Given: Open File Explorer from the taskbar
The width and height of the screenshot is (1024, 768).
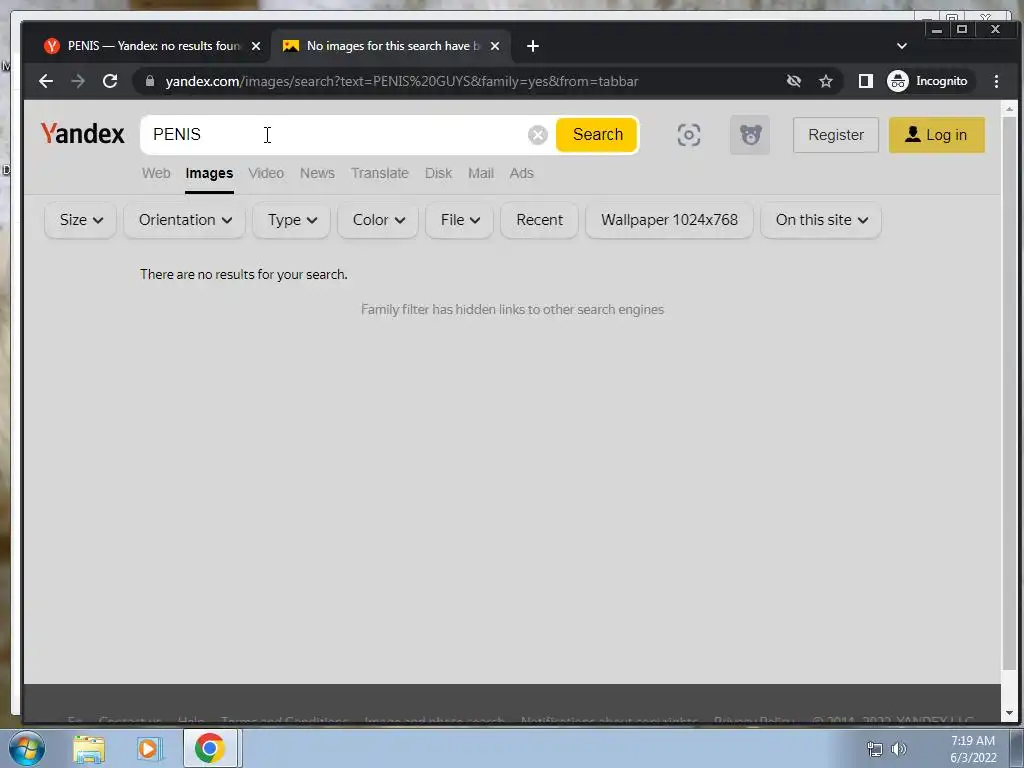Looking at the screenshot, I should 89,748.
